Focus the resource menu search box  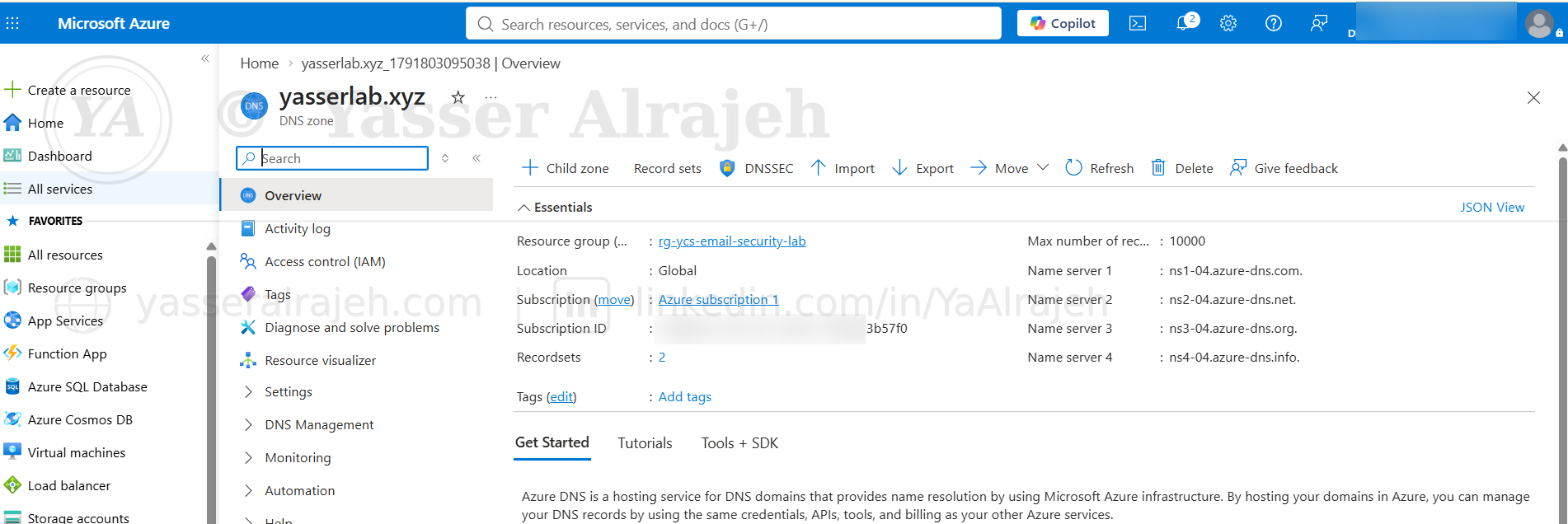332,158
